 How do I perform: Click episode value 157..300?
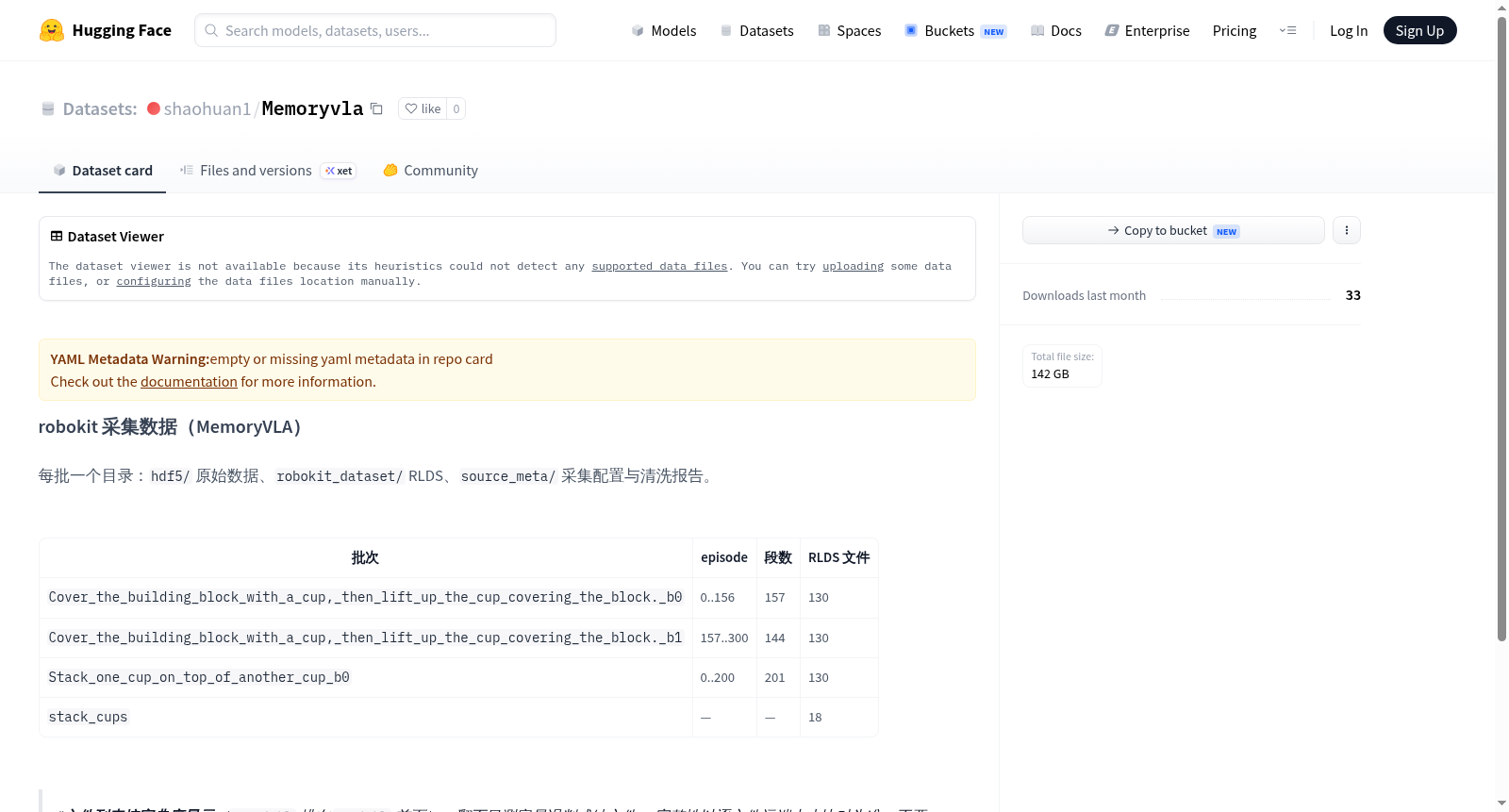pyautogui.click(x=724, y=638)
